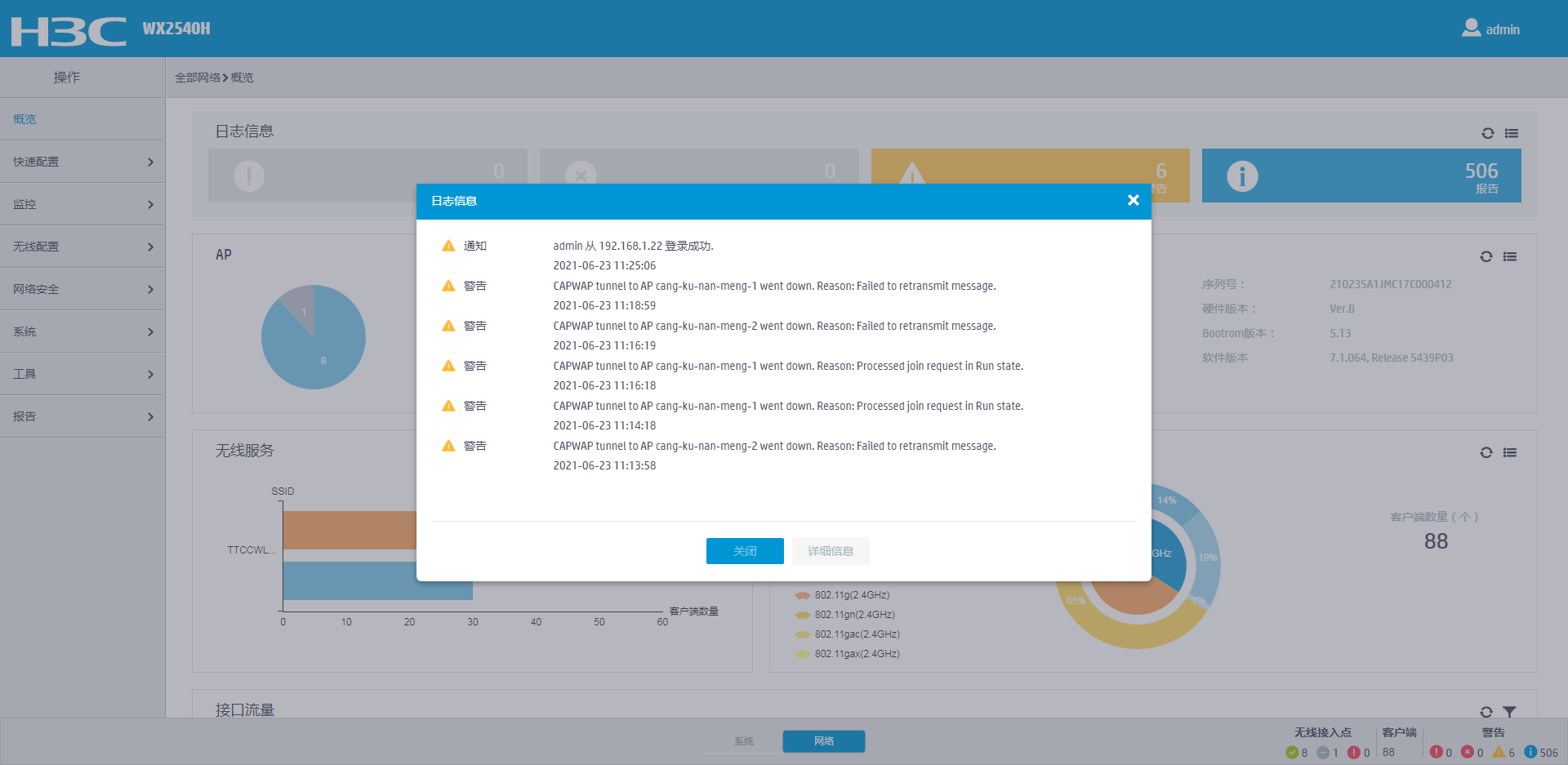Open 详细信息 for log details
Image resolution: width=1568 pixels, height=765 pixels.
pos(831,551)
